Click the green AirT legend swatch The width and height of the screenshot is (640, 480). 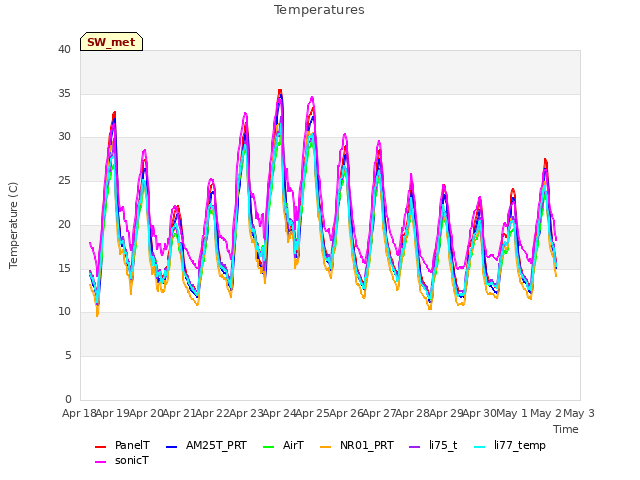pyautogui.click(x=269, y=447)
